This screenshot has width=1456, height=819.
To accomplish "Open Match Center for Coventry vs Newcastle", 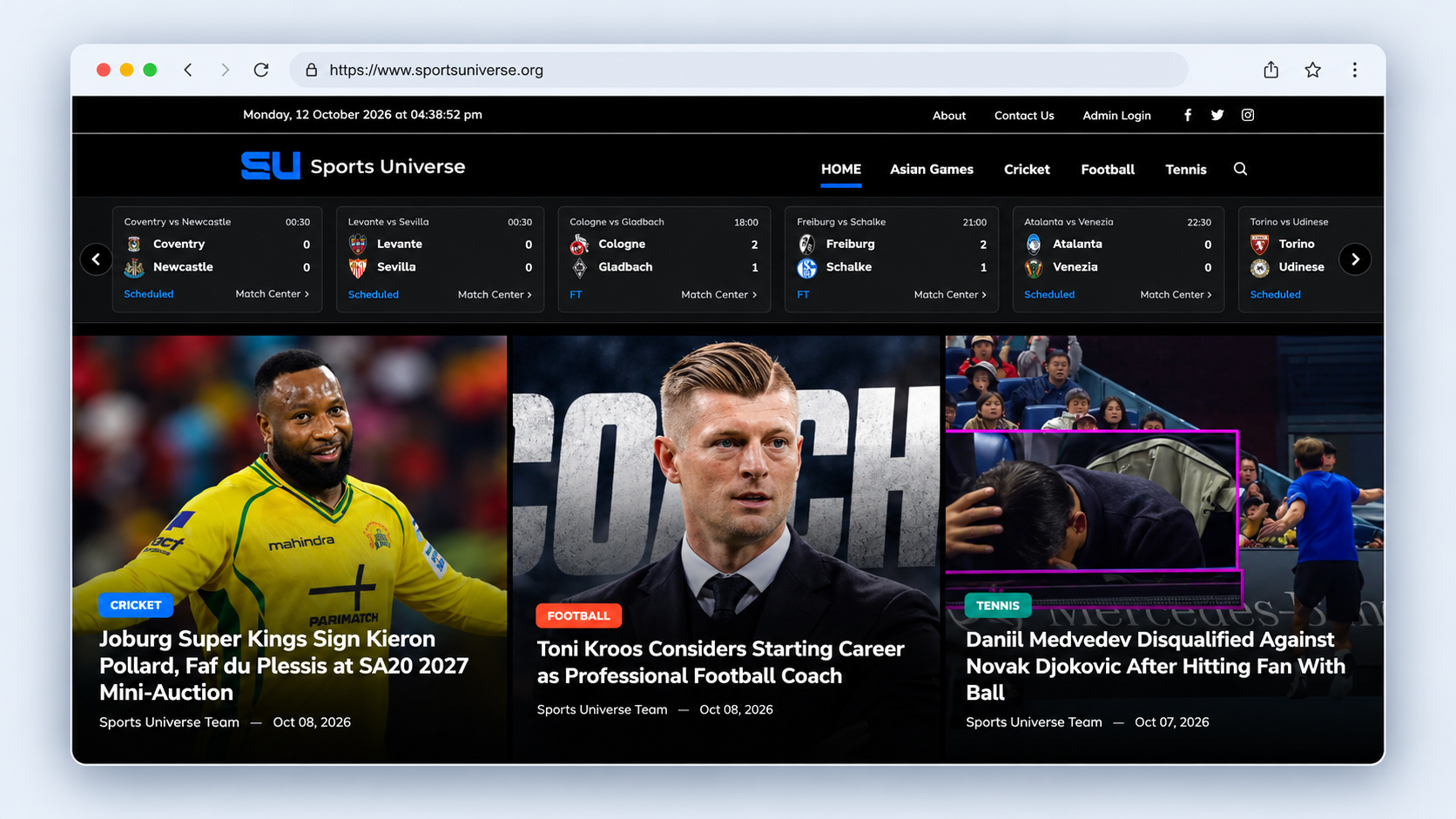I will pos(273,294).
